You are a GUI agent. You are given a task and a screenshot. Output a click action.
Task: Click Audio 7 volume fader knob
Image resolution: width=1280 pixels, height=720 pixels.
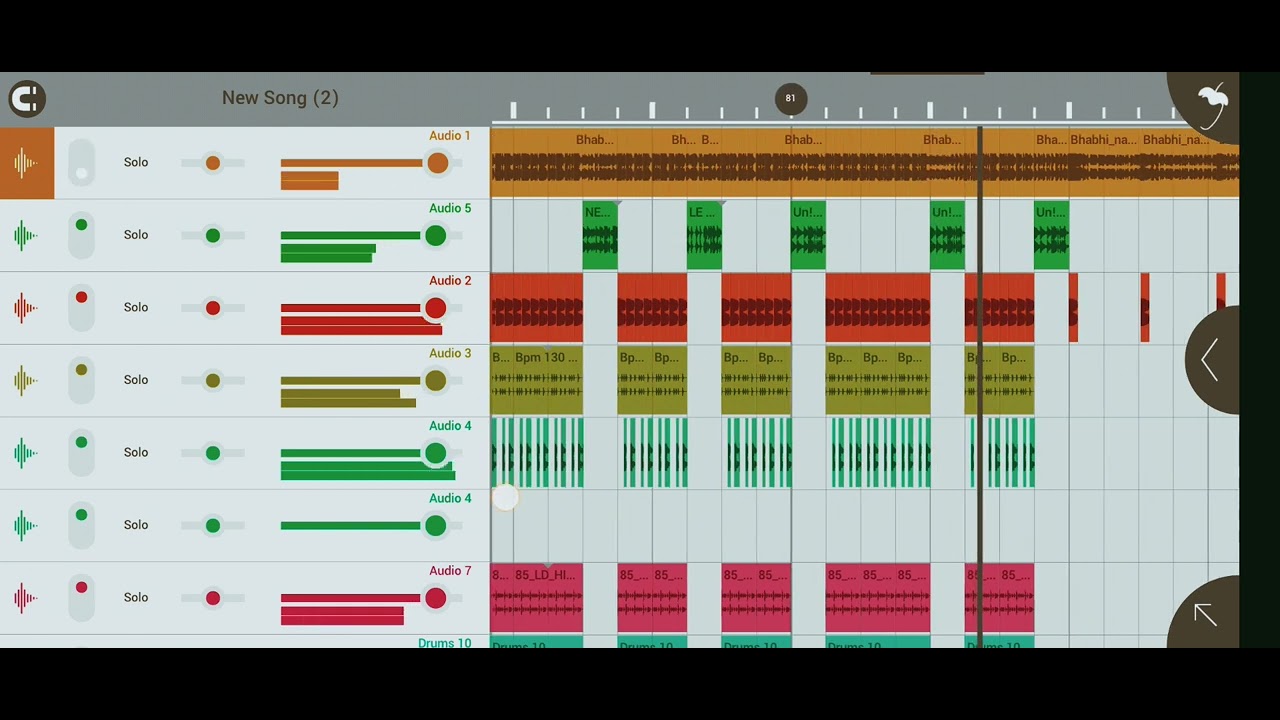coord(435,598)
